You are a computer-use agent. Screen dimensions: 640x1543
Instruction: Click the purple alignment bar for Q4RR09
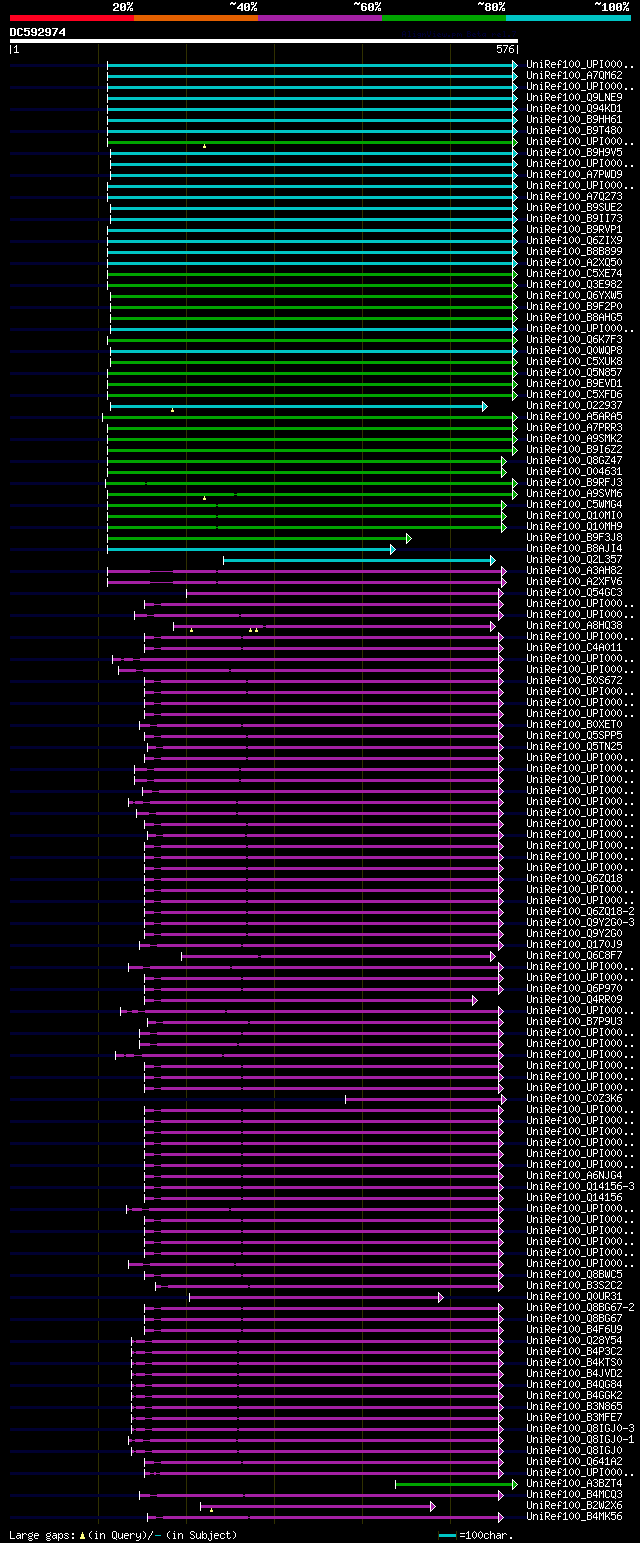click(311, 1000)
